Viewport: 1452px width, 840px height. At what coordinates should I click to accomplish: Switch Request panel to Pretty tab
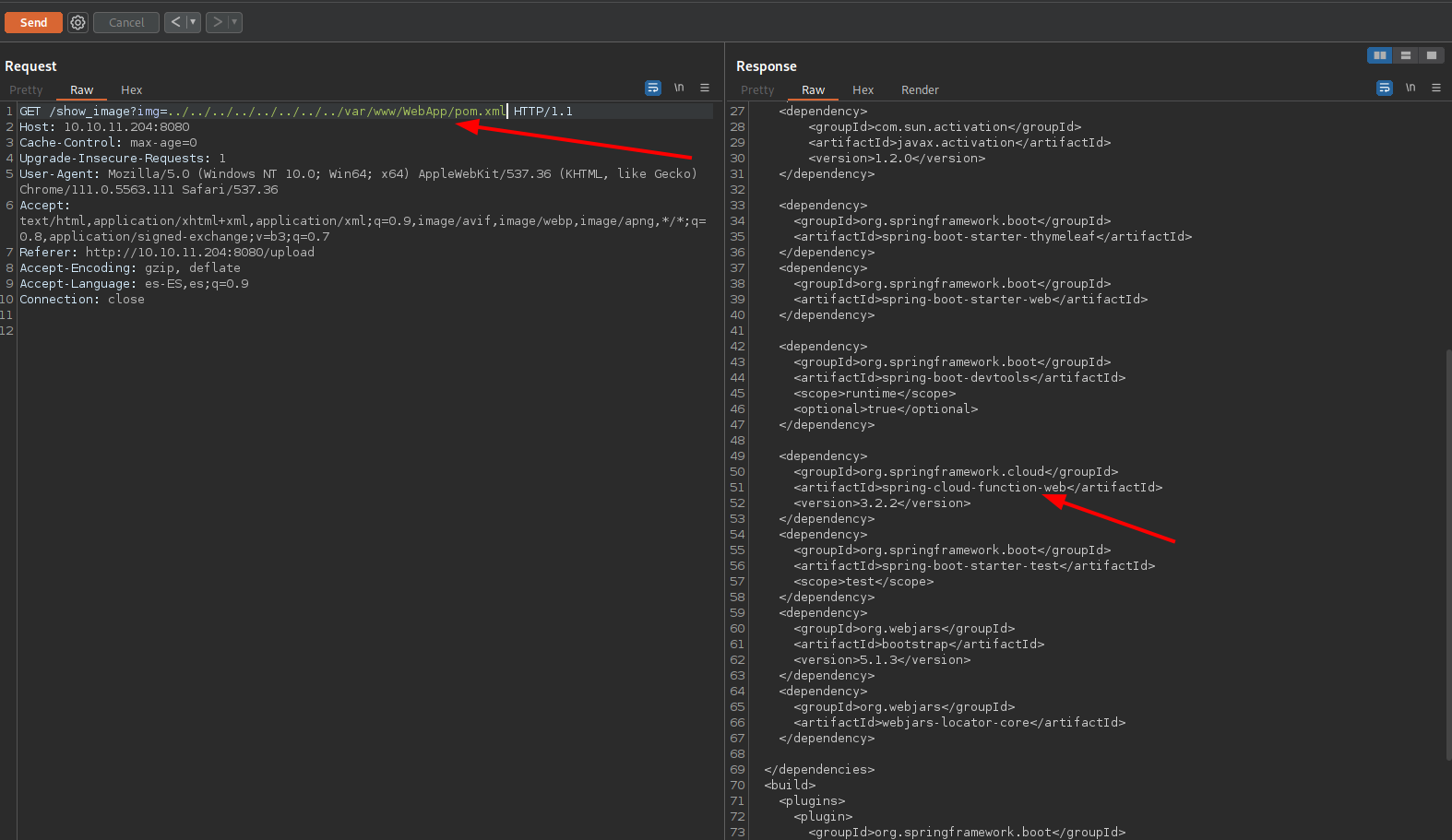point(26,89)
